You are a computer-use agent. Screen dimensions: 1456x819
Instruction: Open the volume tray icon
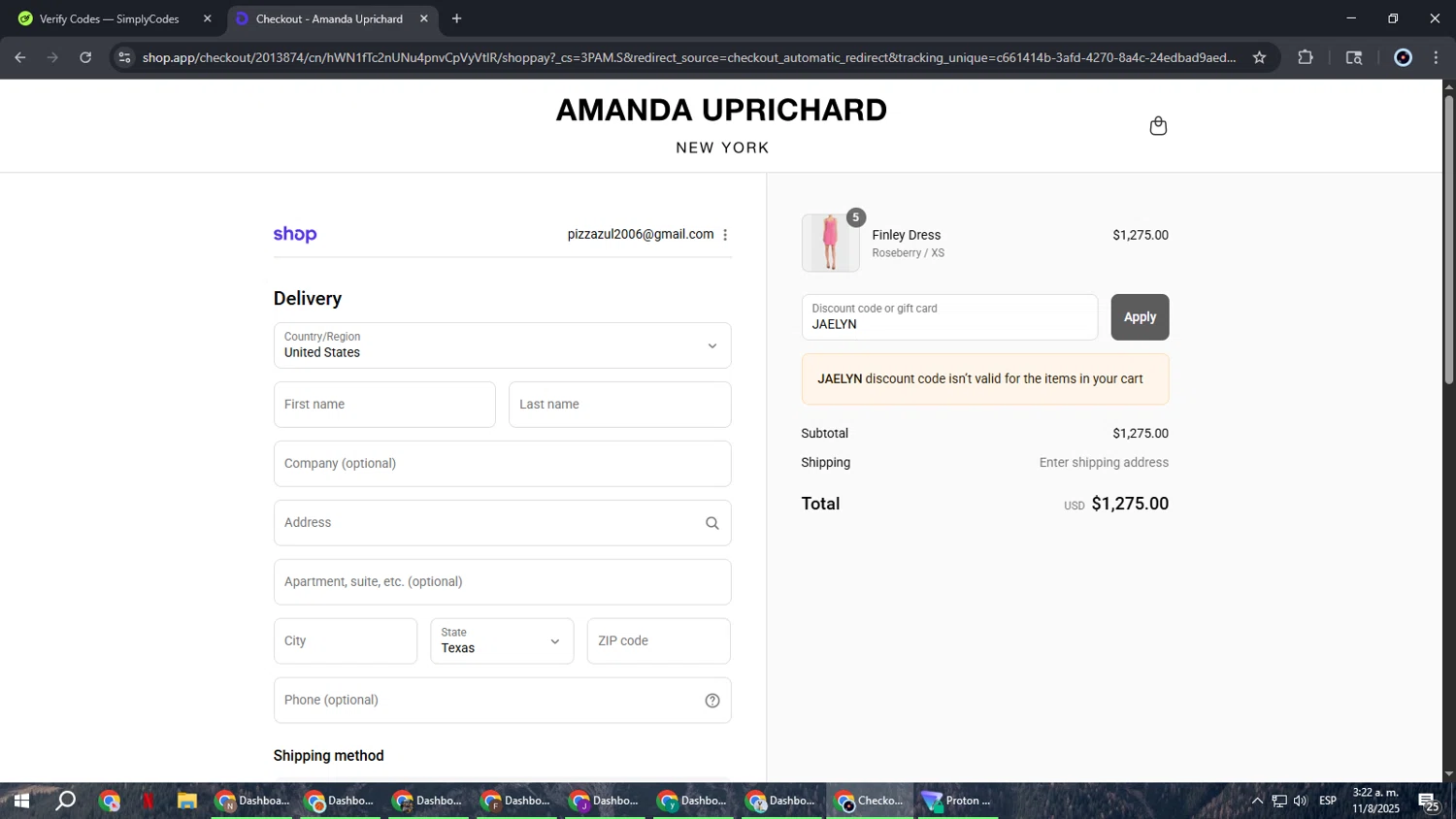pos(1301,801)
